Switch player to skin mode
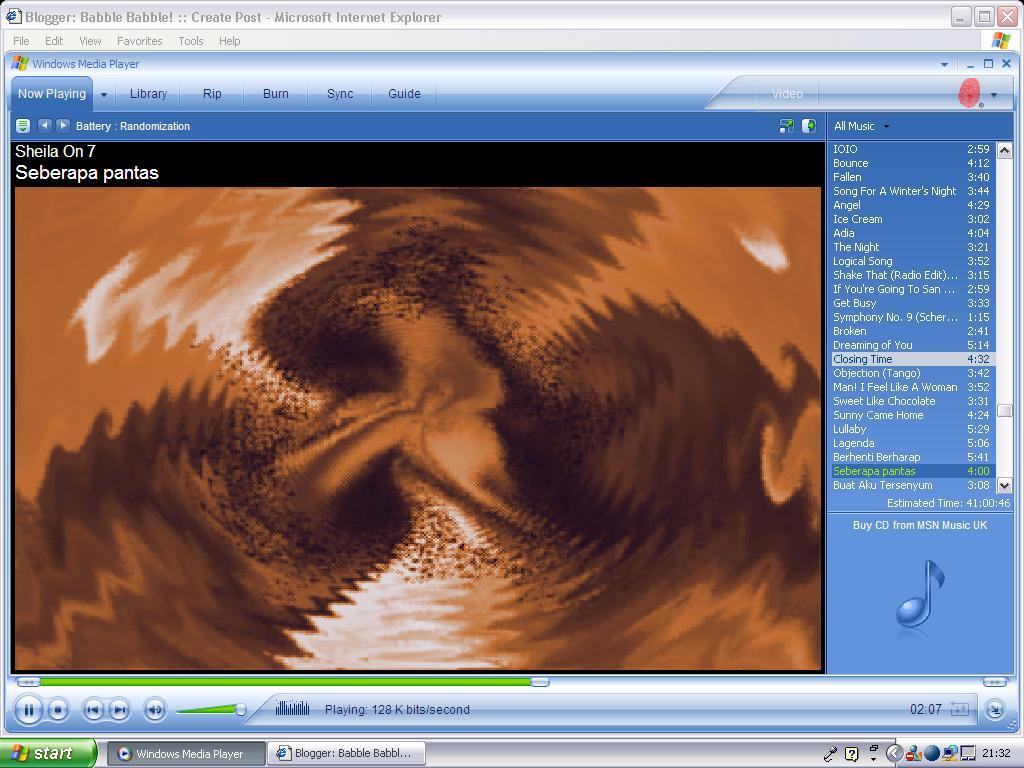Viewport: 1024px width, 768px height. click(x=995, y=709)
